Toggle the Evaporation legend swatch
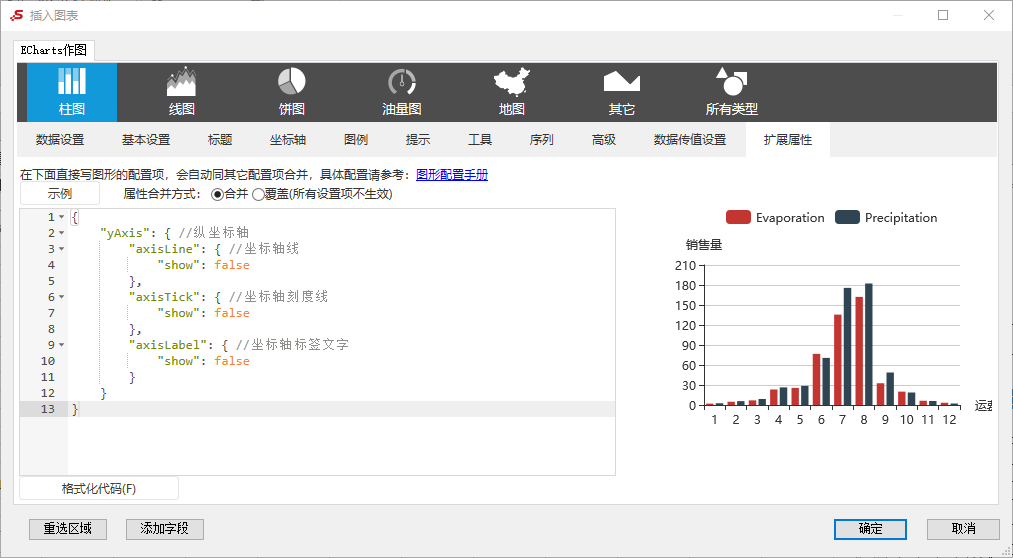The image size is (1013, 558). point(738,218)
